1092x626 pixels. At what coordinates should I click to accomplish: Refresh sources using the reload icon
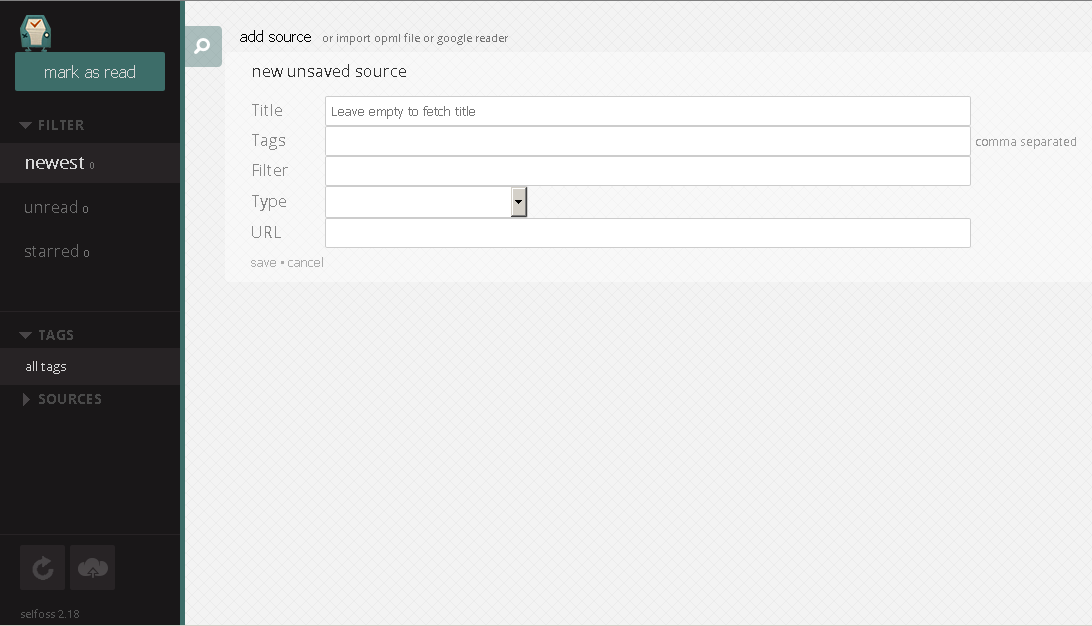[x=42, y=568]
